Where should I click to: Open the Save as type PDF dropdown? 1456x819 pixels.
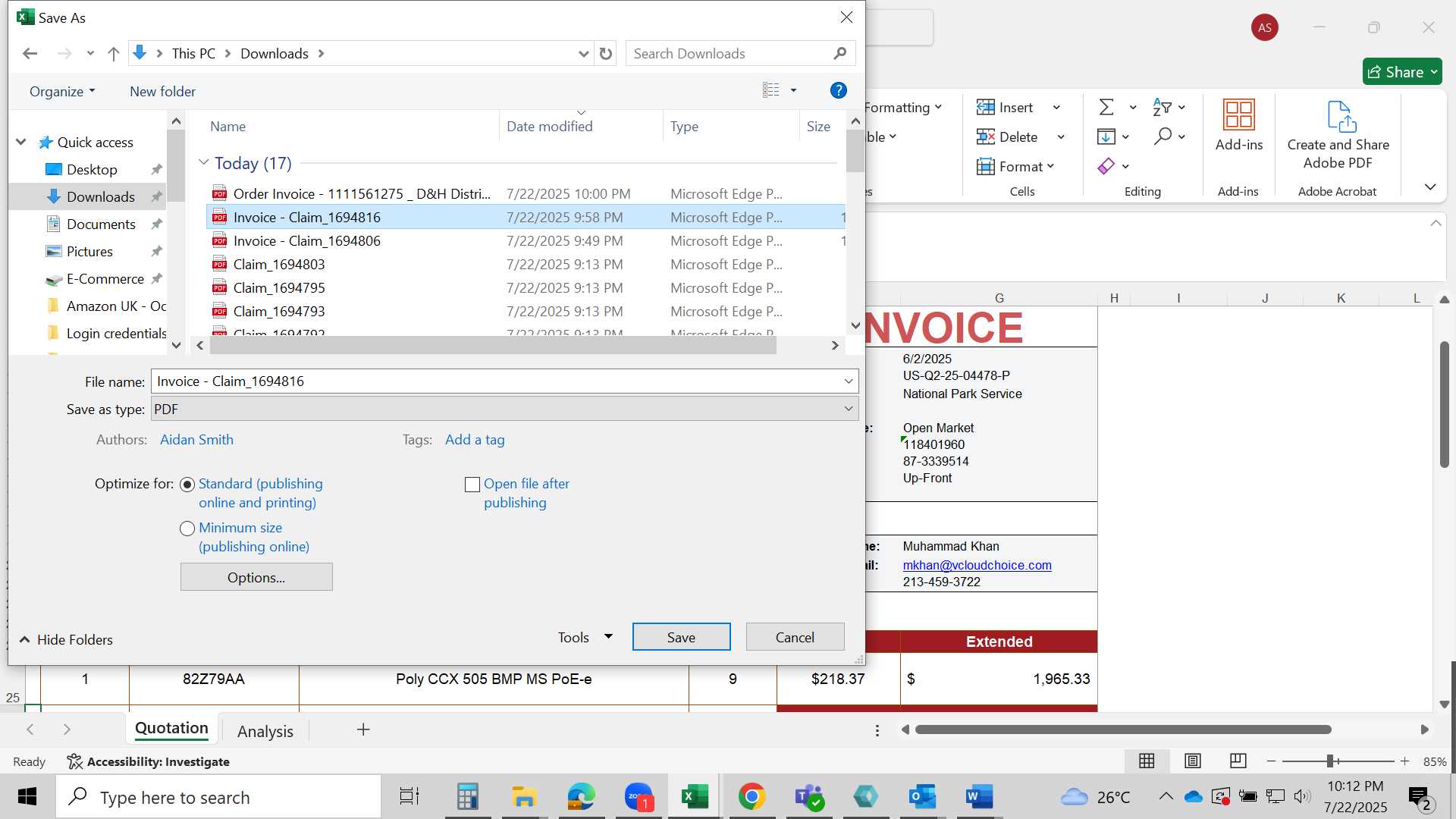point(848,409)
